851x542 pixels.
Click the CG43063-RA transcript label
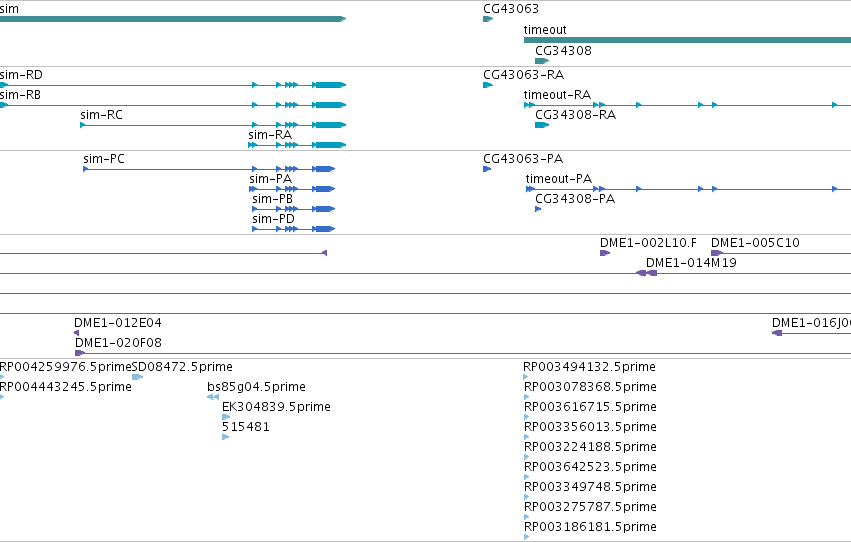coord(523,75)
